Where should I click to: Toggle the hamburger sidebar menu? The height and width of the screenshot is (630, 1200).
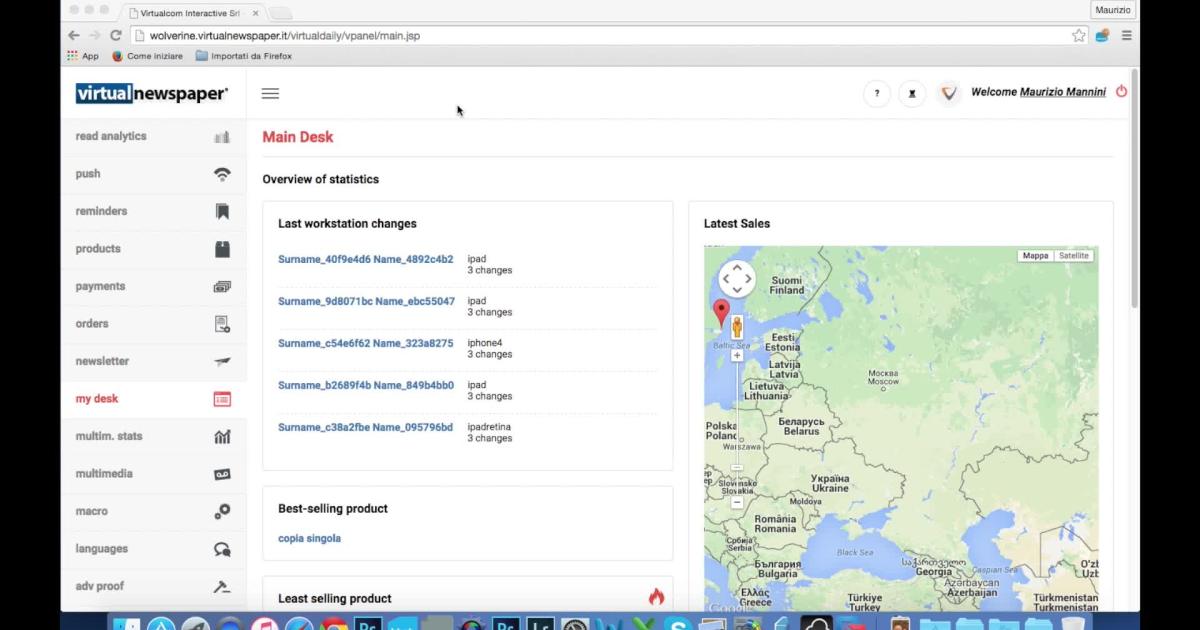click(x=270, y=94)
